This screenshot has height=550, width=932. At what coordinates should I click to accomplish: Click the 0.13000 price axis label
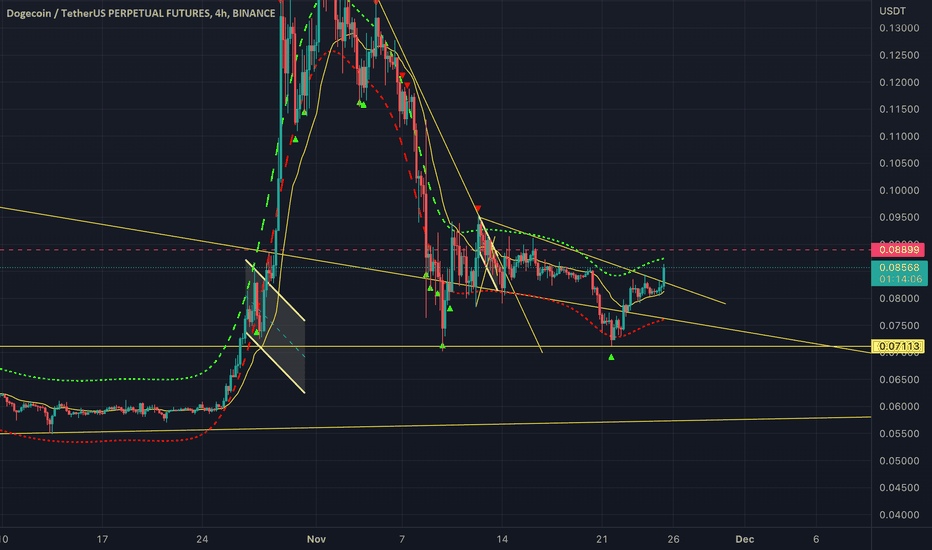(x=899, y=28)
